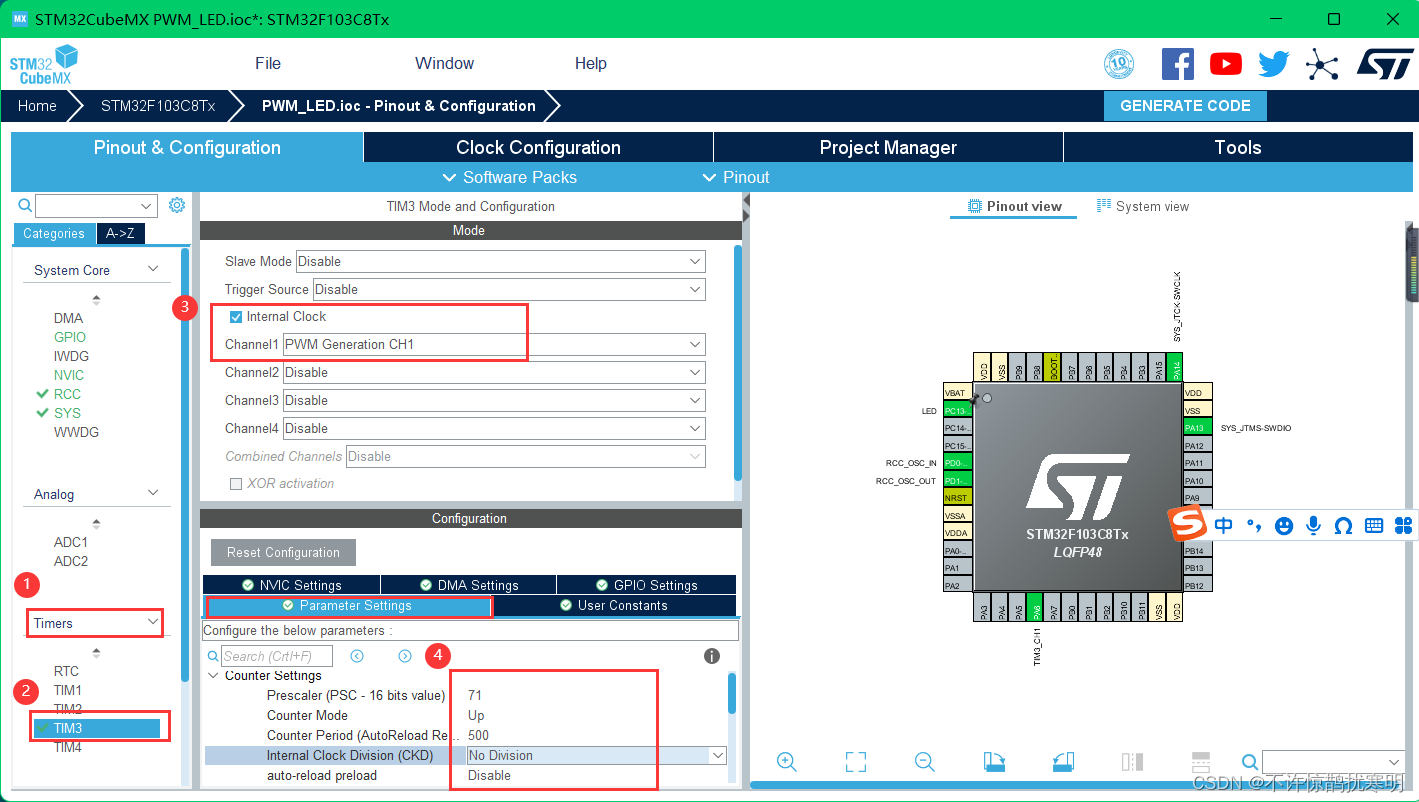This screenshot has width=1419, height=802.
Task: Open the STM32CubeMX logo home
Action: 44,64
